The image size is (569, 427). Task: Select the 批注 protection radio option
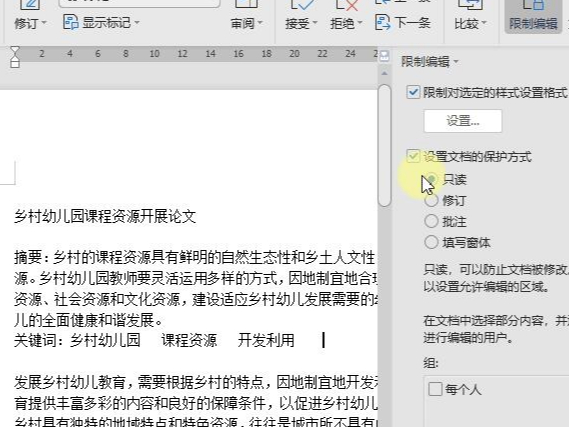tap(431, 221)
